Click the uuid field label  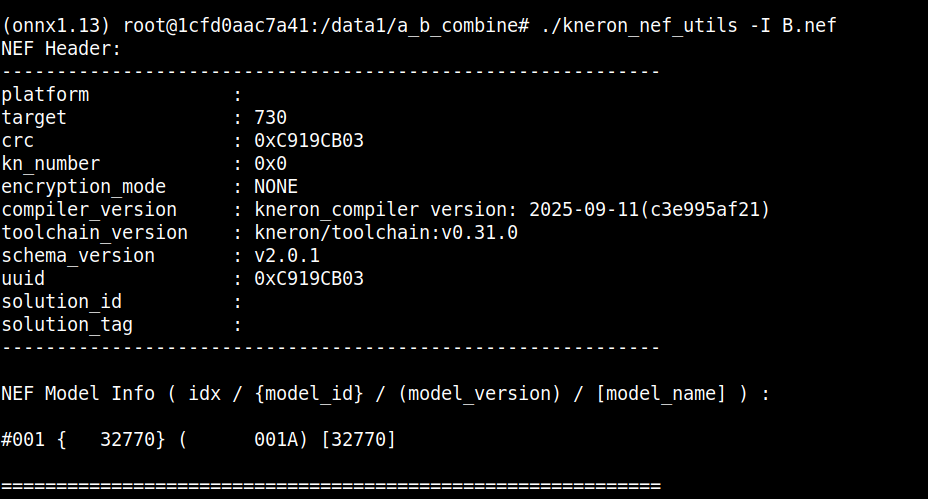[23, 279]
